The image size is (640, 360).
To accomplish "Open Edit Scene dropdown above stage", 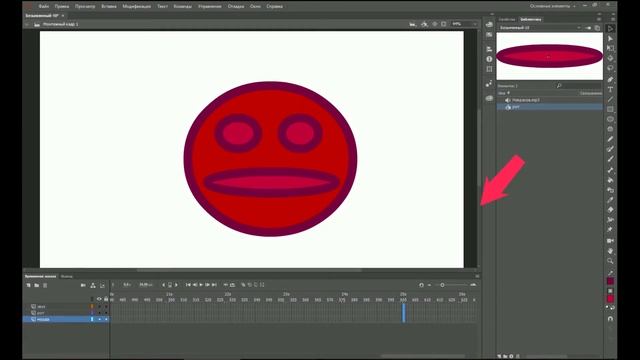I will point(413,24).
